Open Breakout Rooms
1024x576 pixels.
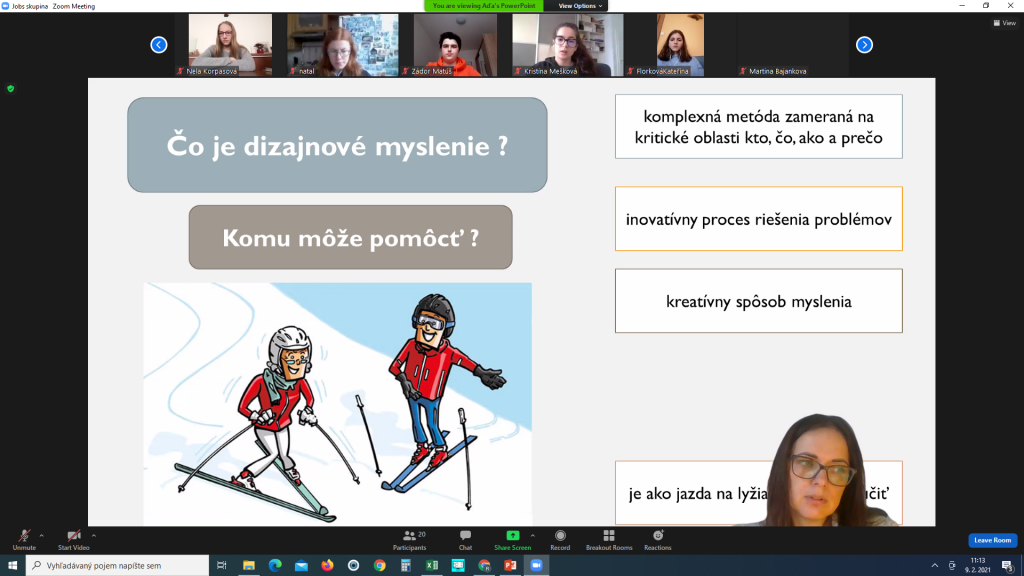click(609, 539)
